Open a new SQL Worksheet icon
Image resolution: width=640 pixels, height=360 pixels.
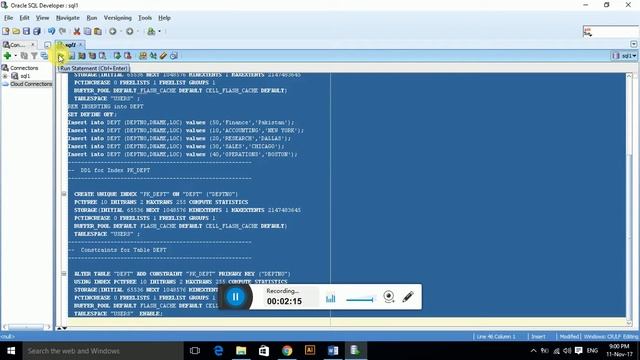tap(151, 31)
